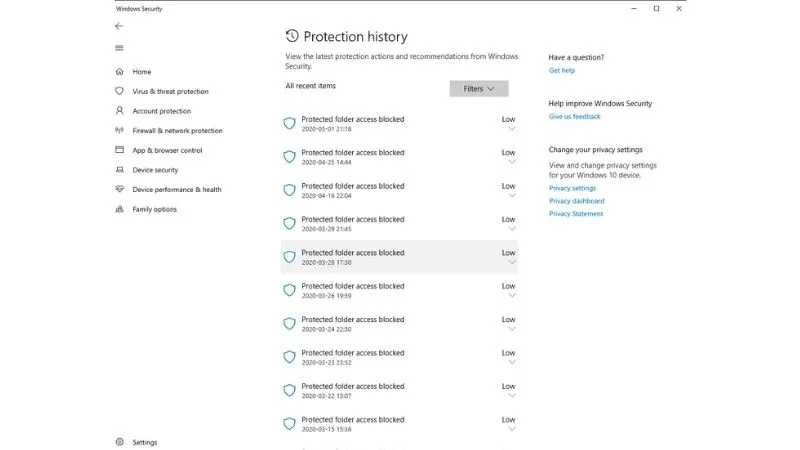Viewport: 800px width, 450px height.
Task: Click shield icon of 2020-03-28 17:30 entry
Action: pyautogui.click(x=289, y=257)
